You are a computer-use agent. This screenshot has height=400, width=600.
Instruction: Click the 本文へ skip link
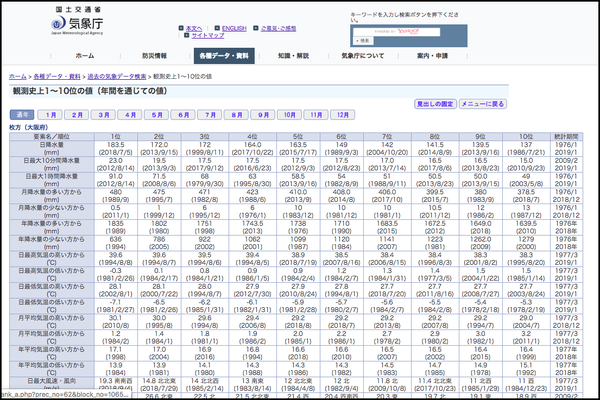[x=197, y=28]
